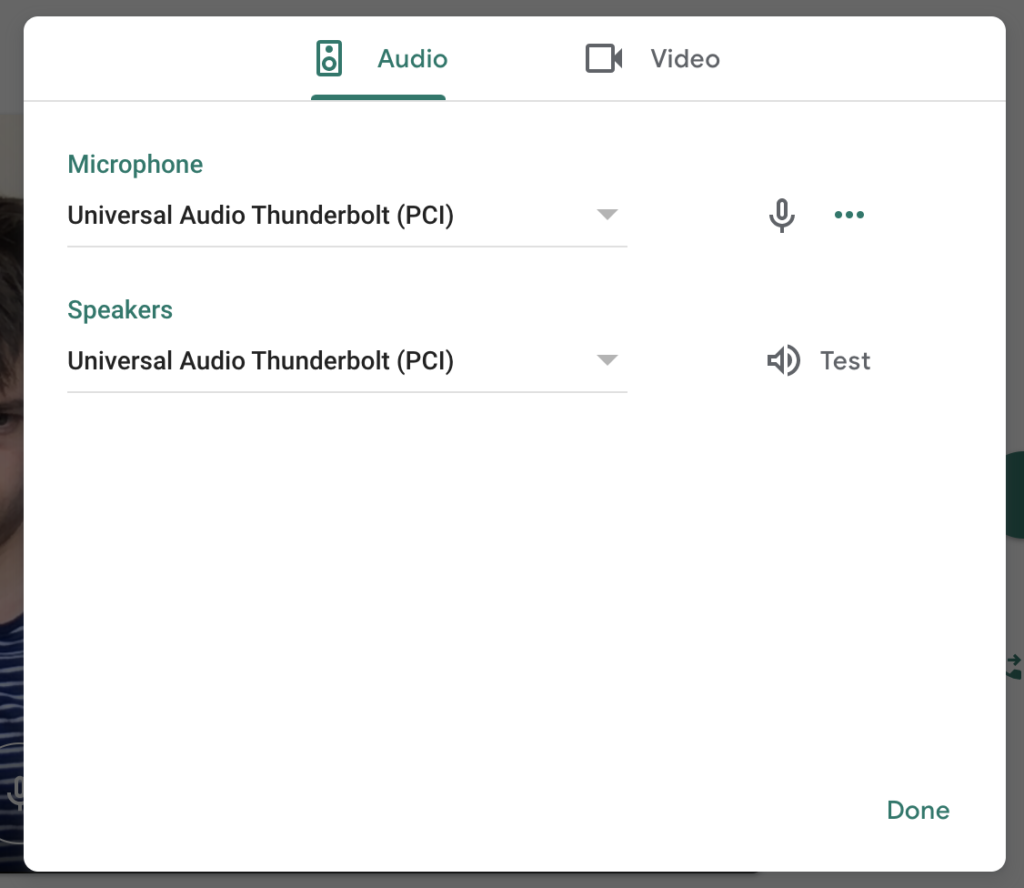Open the Microphone device list via its device name
Screen dimensions: 1024x888
pos(260,215)
